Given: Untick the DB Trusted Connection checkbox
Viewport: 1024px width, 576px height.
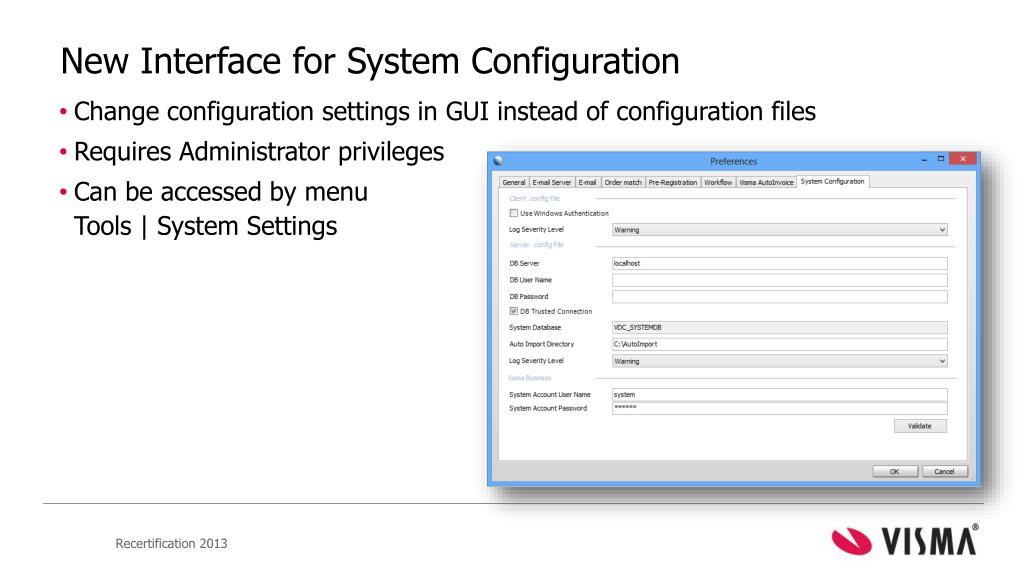Looking at the screenshot, I should [x=514, y=312].
